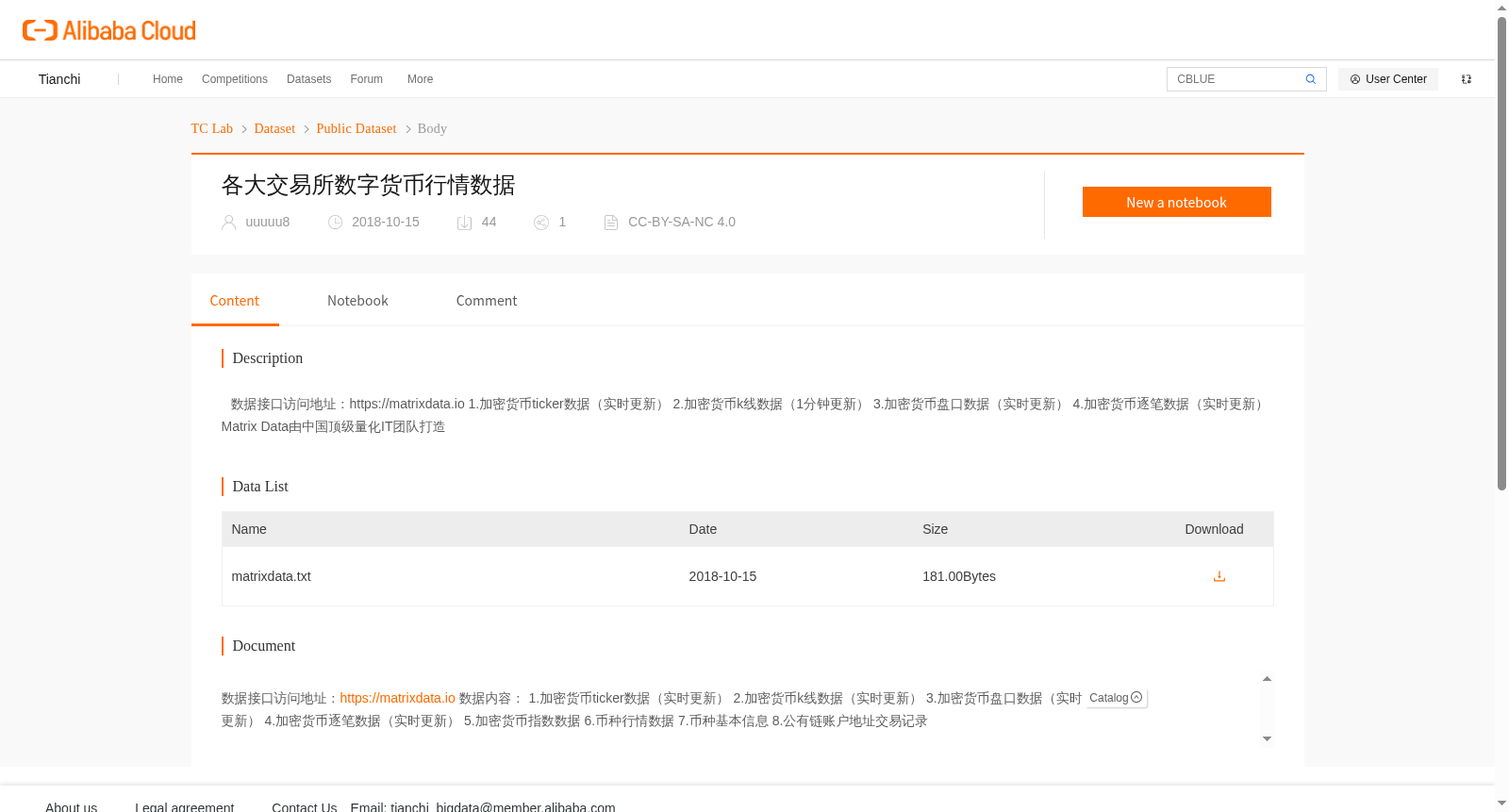
Task: Click the share icon beside count 1
Action: pyautogui.click(x=541, y=223)
